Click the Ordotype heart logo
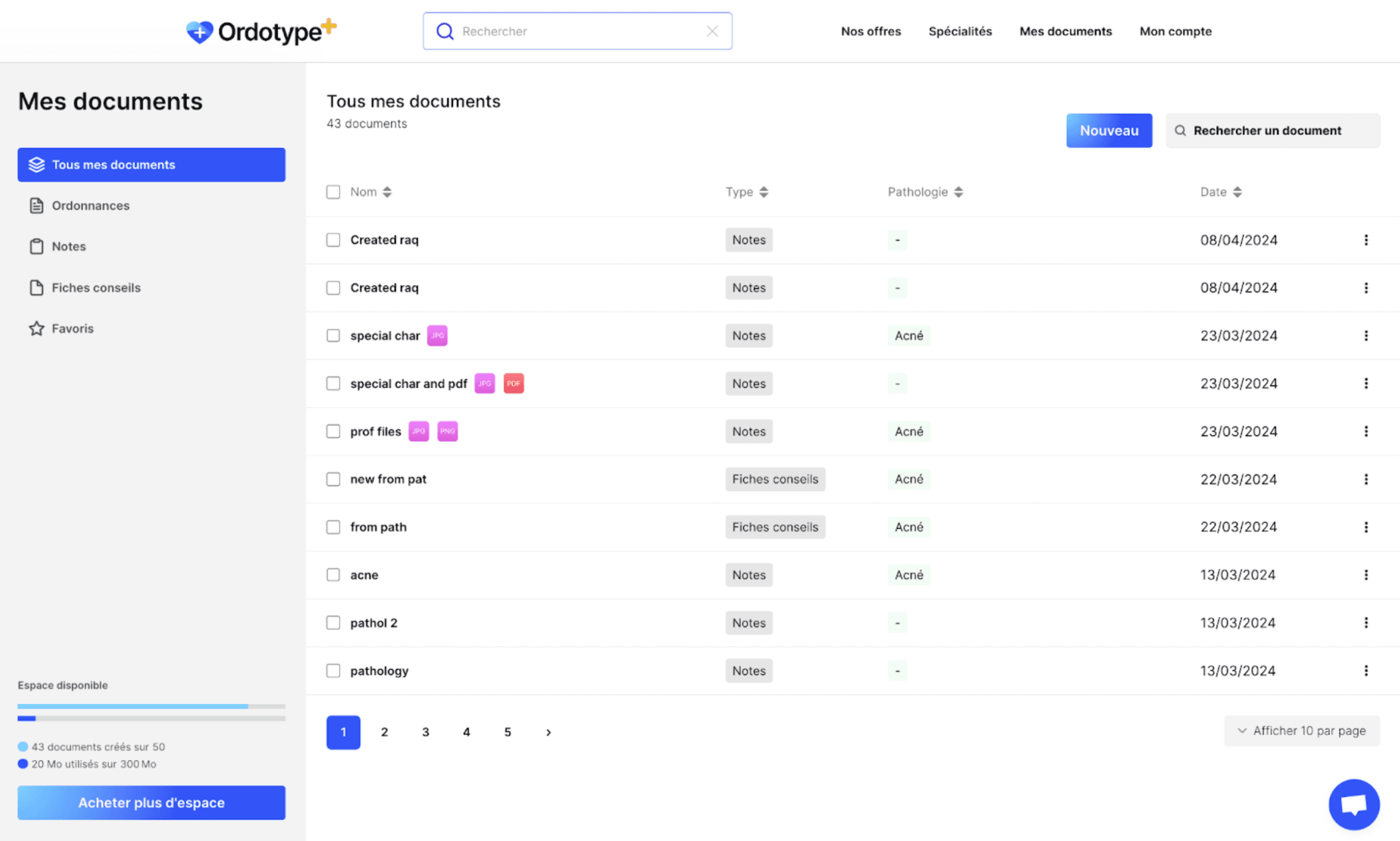The height and width of the screenshot is (841, 1400). click(x=199, y=32)
